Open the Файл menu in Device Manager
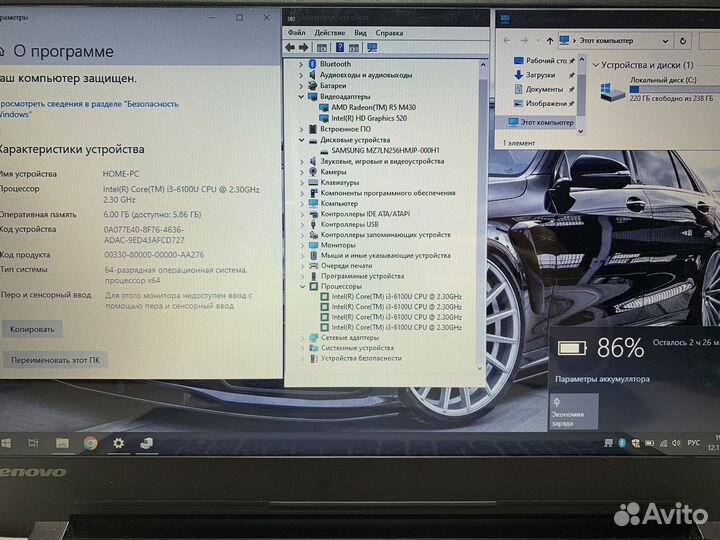Screen dimensions: 720x540 coord(296,33)
